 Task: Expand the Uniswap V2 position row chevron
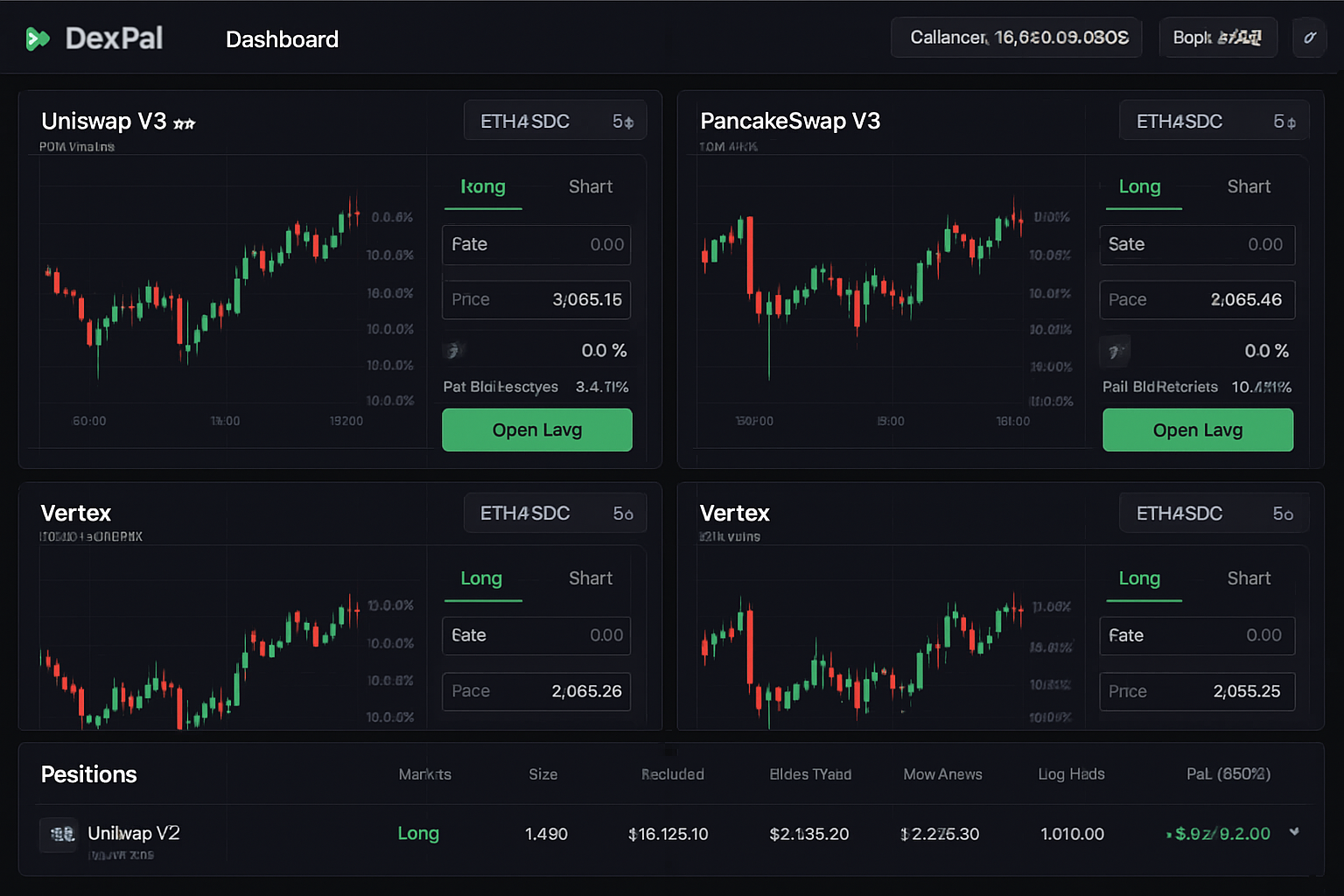1294,832
